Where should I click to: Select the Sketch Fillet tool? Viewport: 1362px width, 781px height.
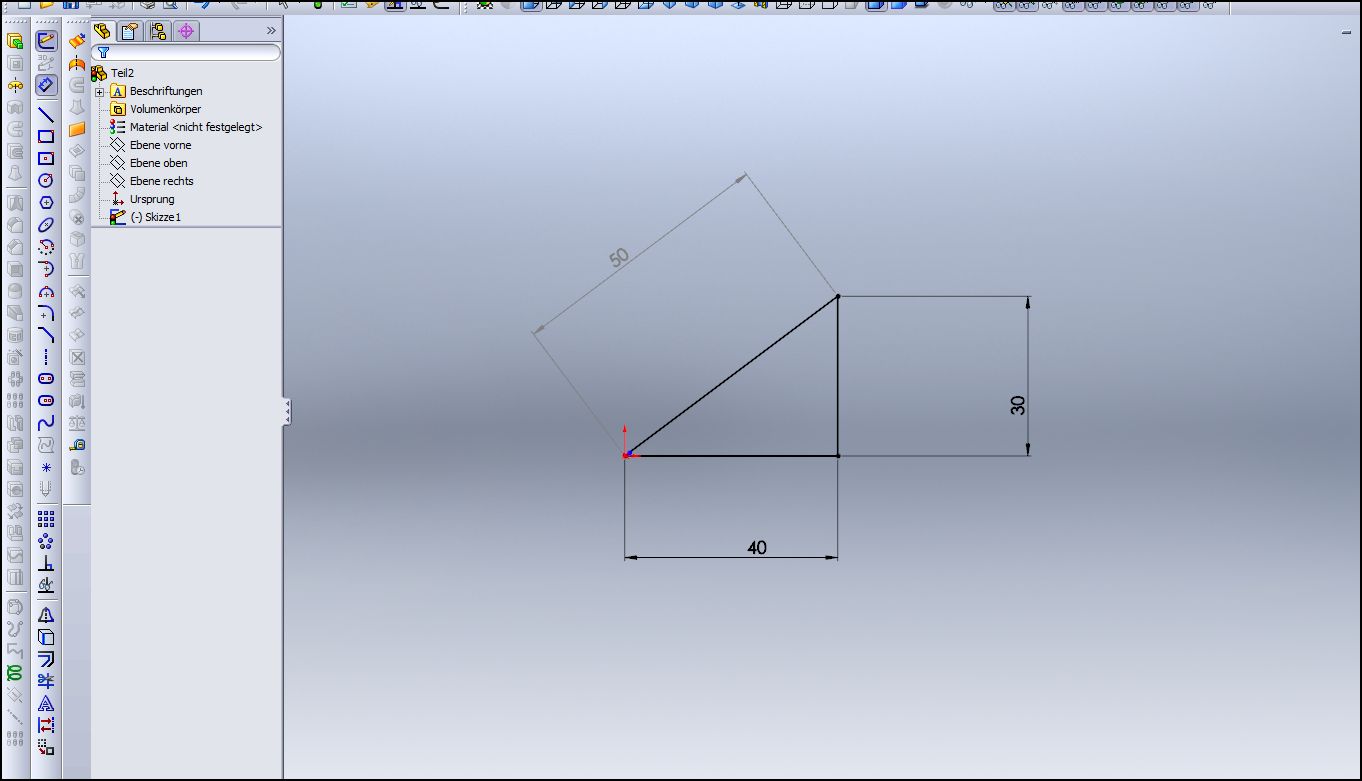[x=46, y=313]
